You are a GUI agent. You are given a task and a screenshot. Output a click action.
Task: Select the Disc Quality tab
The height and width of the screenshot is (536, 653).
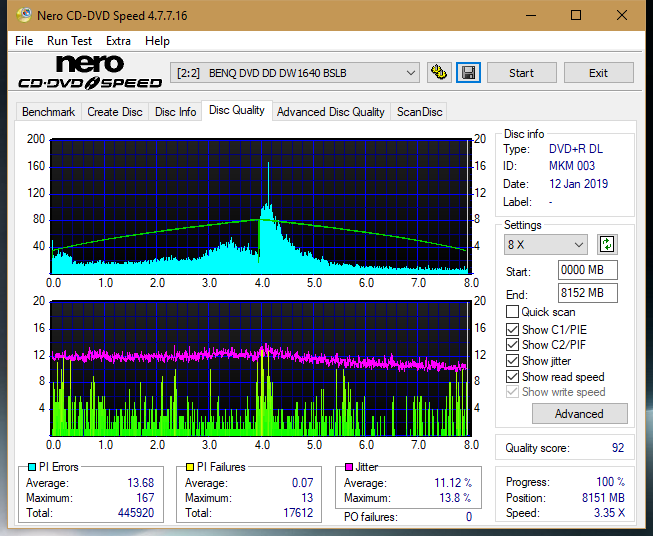237,110
